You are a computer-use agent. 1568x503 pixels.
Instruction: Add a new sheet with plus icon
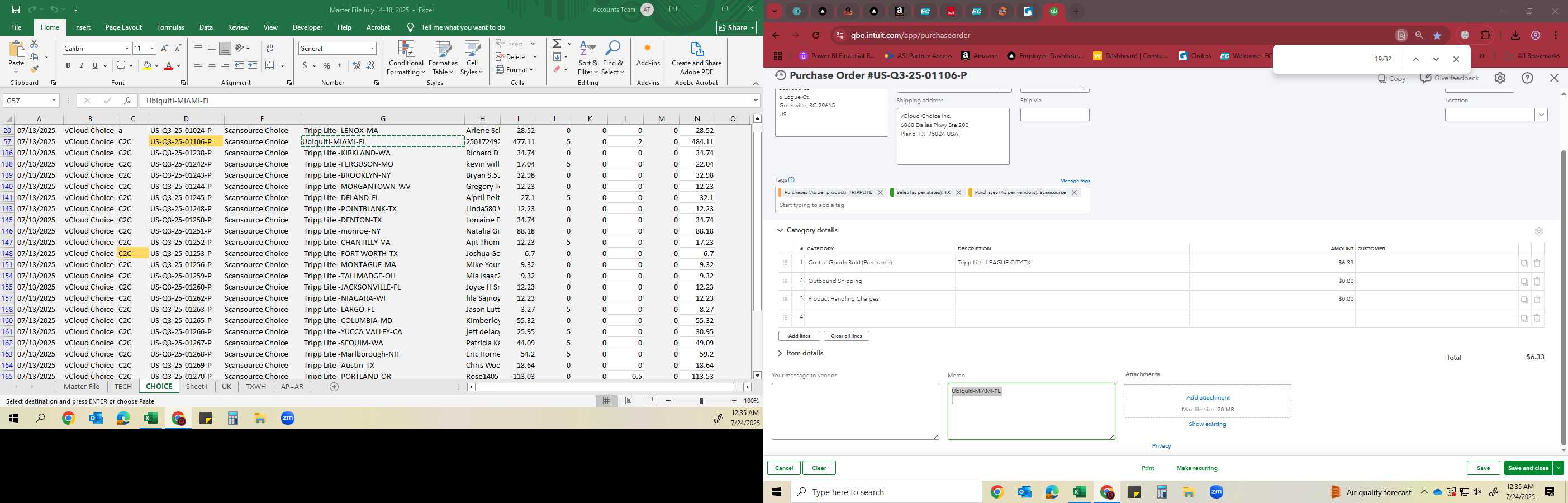coord(334,387)
